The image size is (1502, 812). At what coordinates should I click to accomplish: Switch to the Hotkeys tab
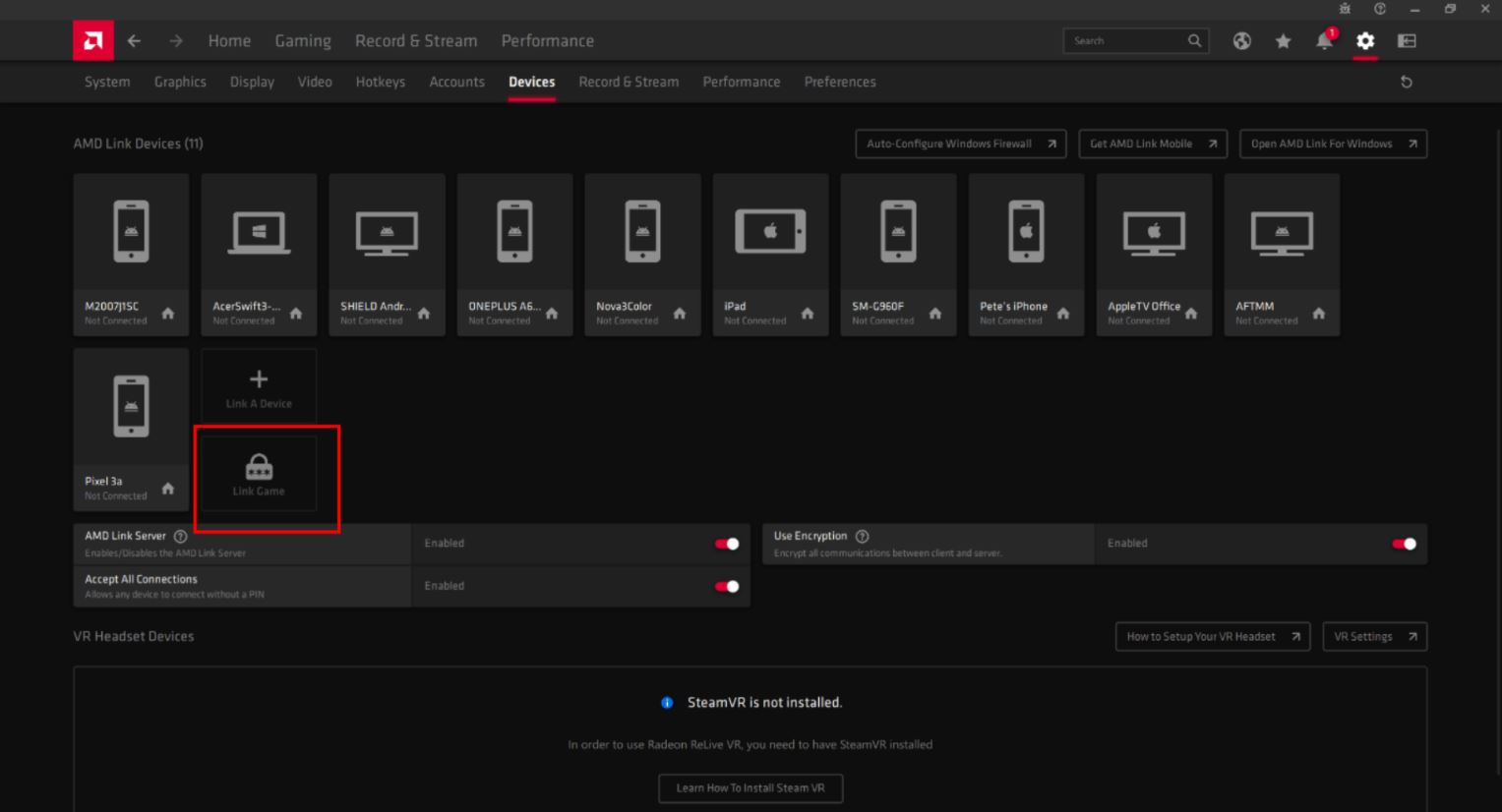[381, 82]
